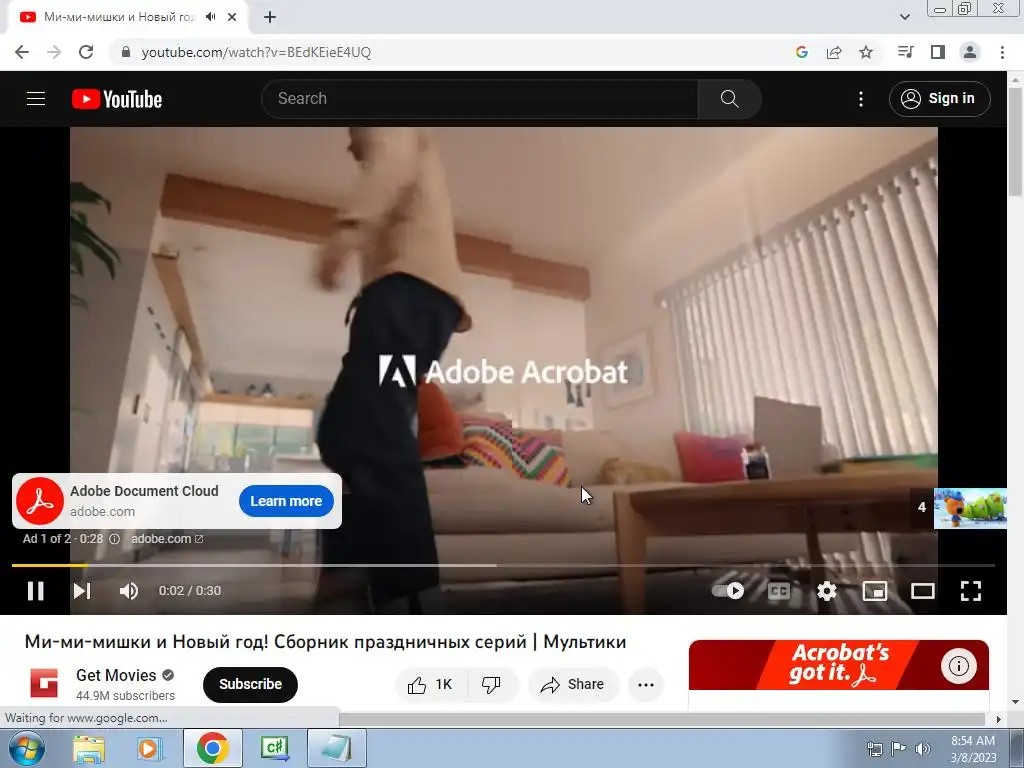Screen dimensions: 1024x768
Task: Click Learn more on Adobe ad
Action: point(286,501)
